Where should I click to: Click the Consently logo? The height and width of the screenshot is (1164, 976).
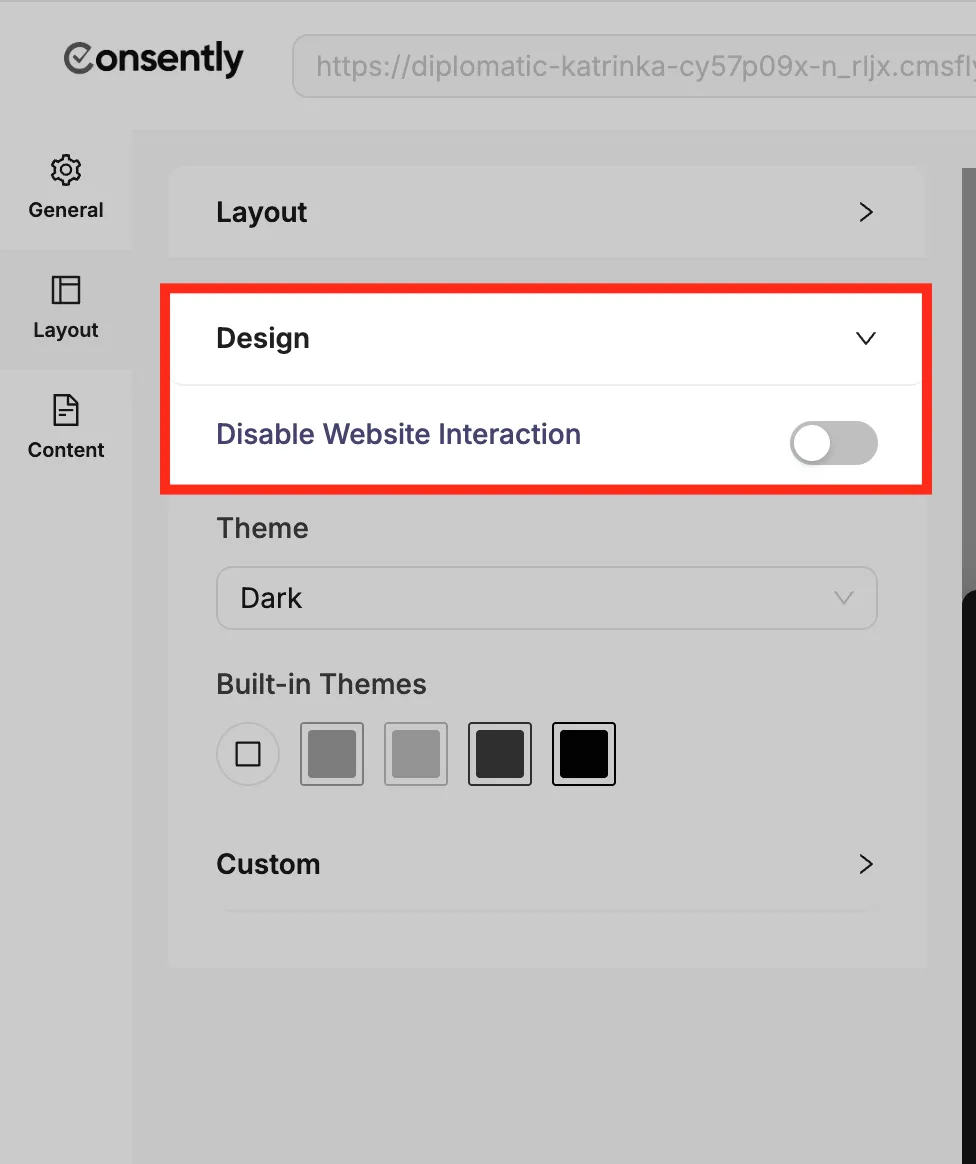click(x=152, y=60)
